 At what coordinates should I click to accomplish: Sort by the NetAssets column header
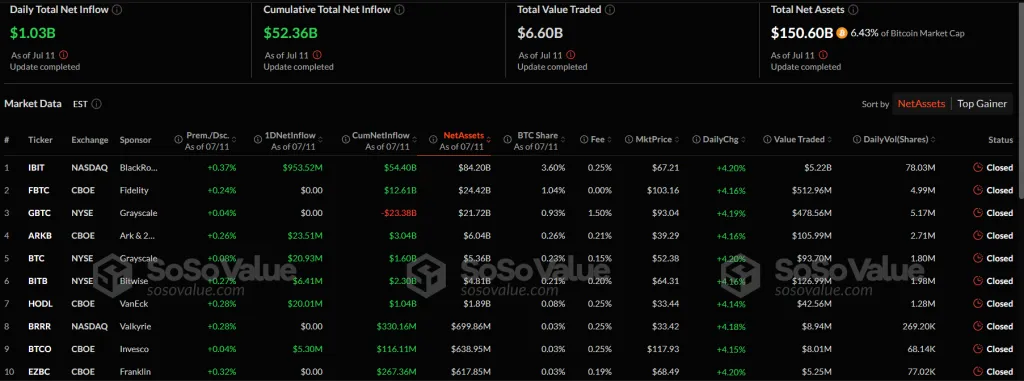[464, 135]
